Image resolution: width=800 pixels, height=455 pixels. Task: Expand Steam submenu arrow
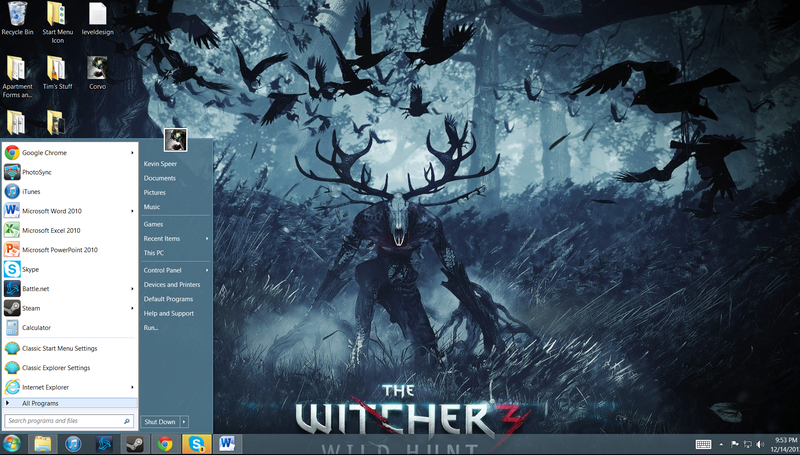pos(132,308)
